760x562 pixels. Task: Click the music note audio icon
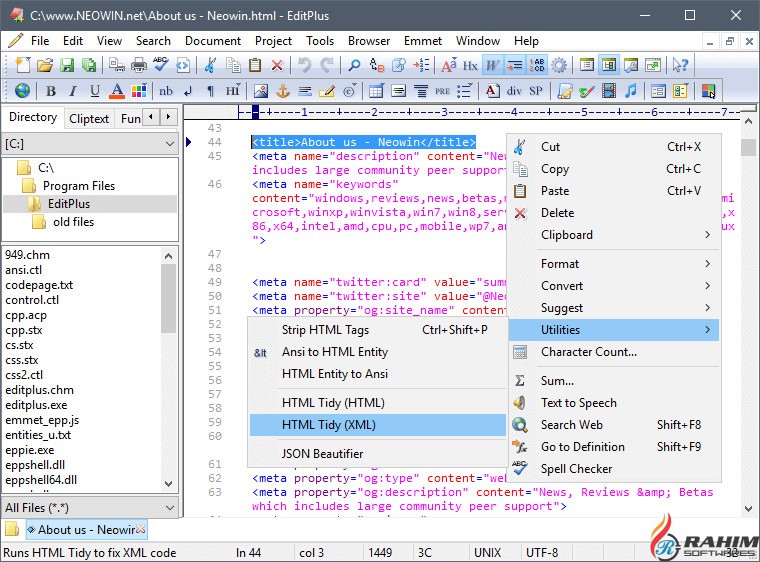tap(630, 91)
